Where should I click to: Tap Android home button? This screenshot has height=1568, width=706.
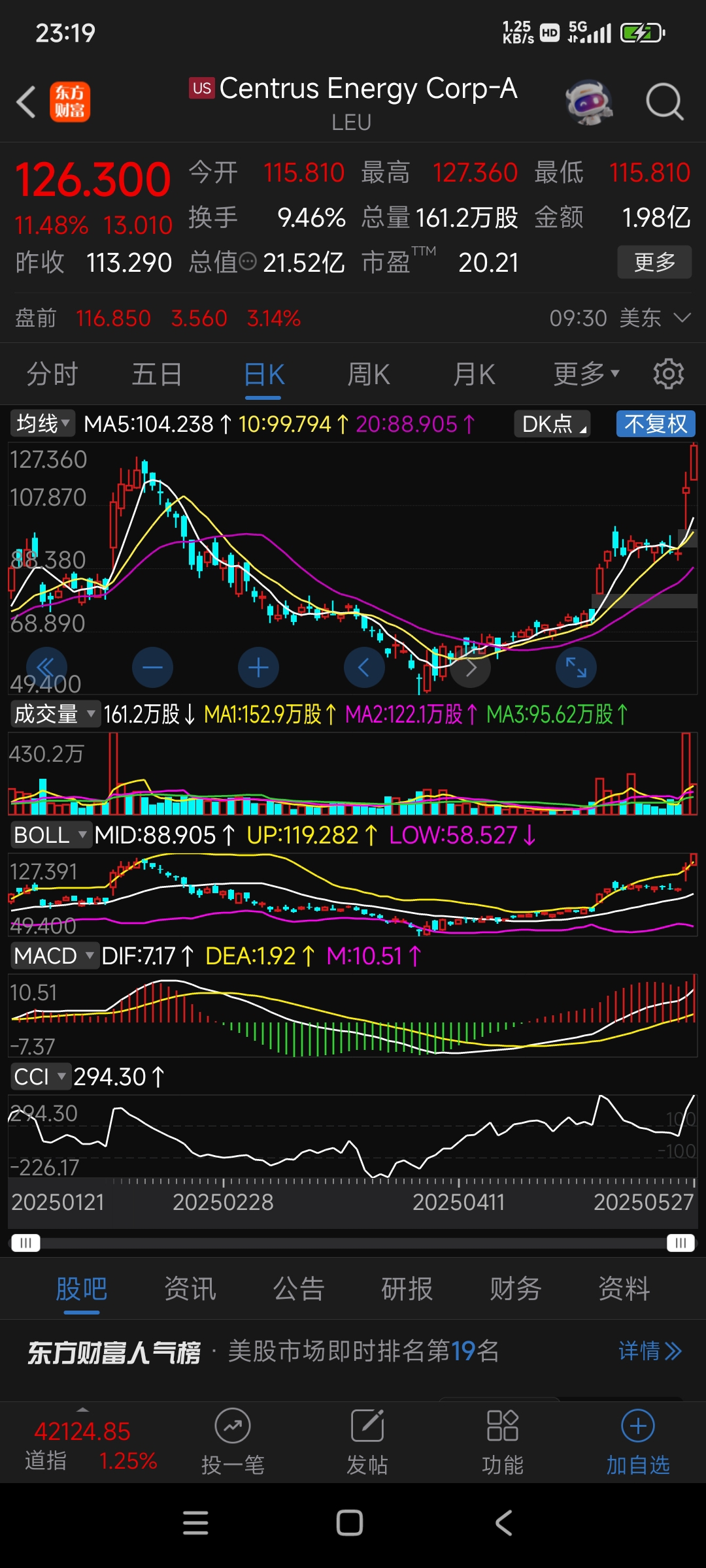pyautogui.click(x=350, y=1522)
